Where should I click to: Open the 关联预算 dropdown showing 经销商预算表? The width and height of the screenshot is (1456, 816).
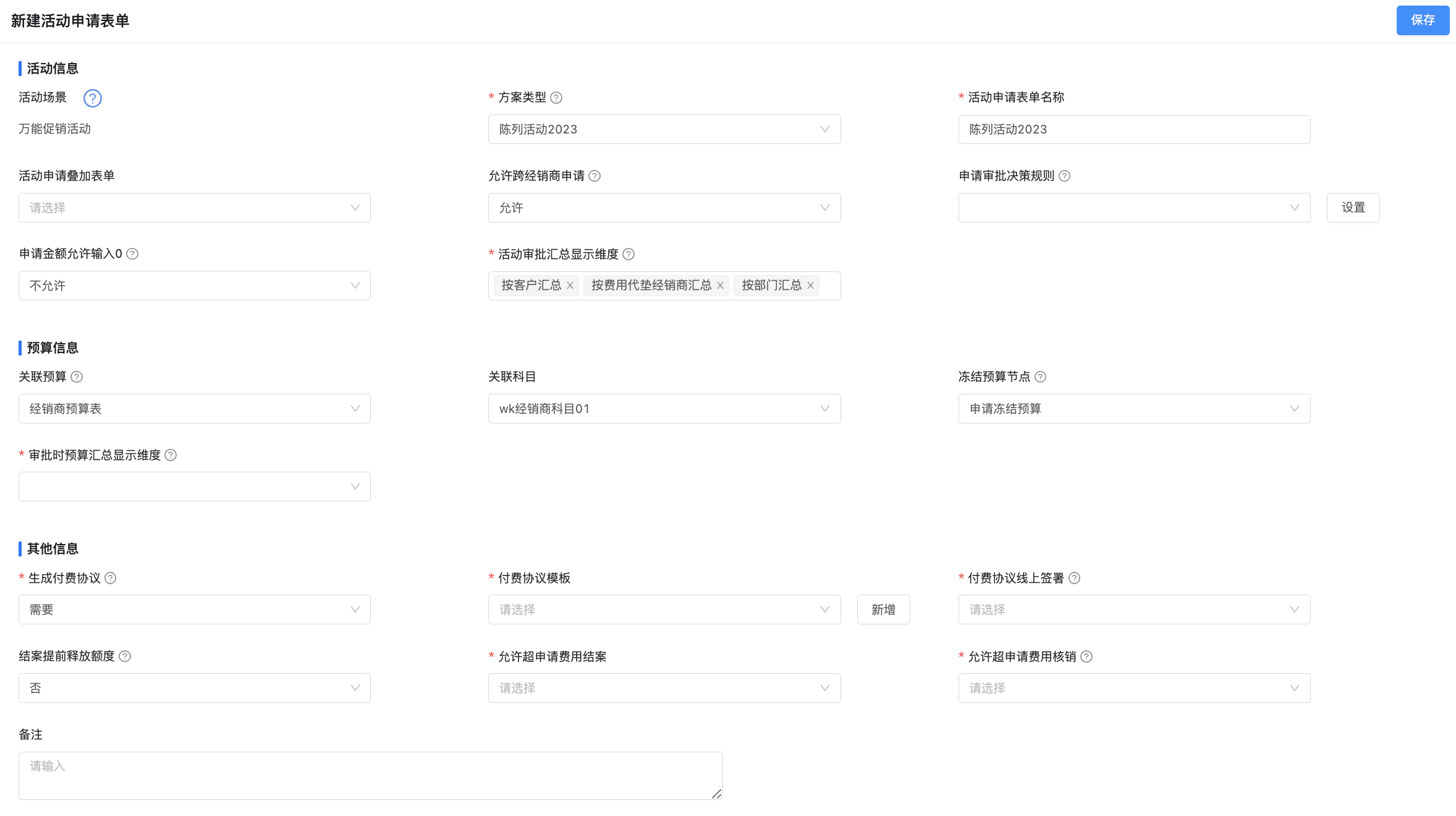tap(195, 409)
